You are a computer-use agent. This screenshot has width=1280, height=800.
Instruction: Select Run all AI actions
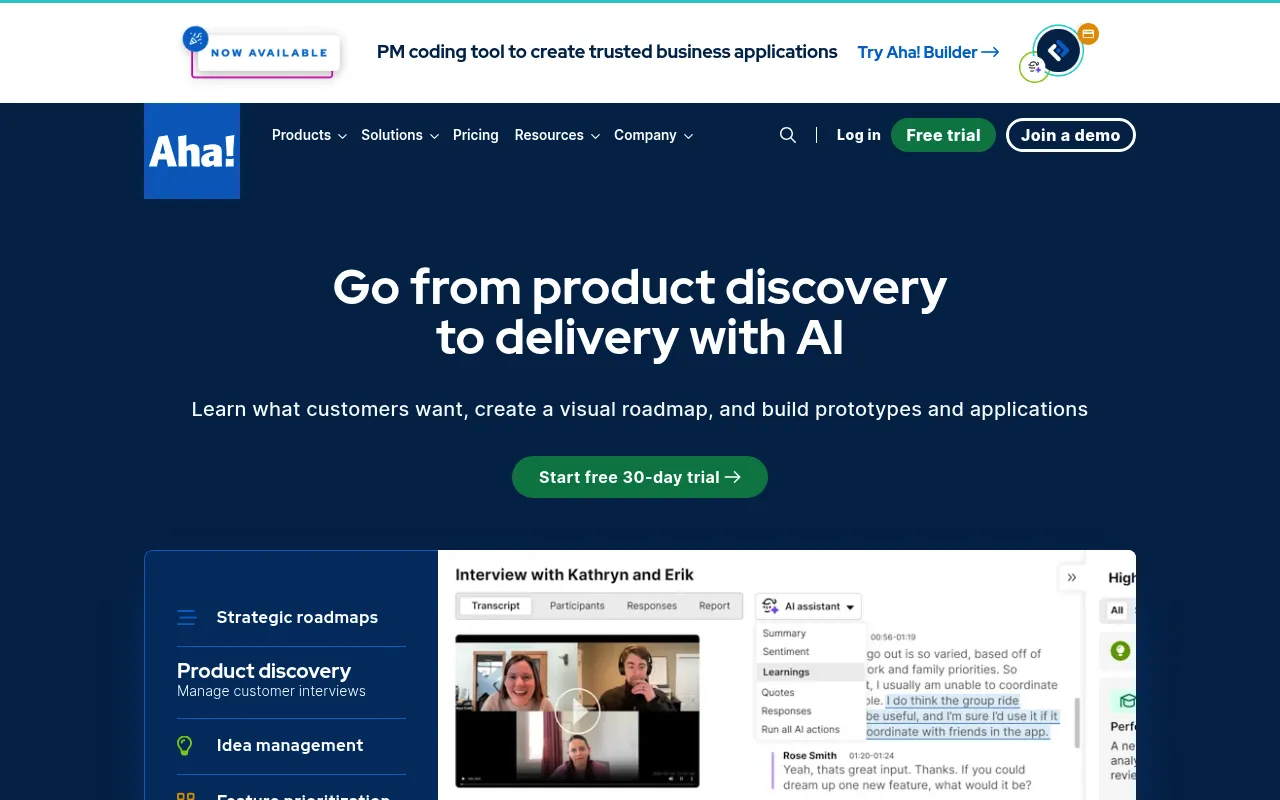[x=800, y=729]
